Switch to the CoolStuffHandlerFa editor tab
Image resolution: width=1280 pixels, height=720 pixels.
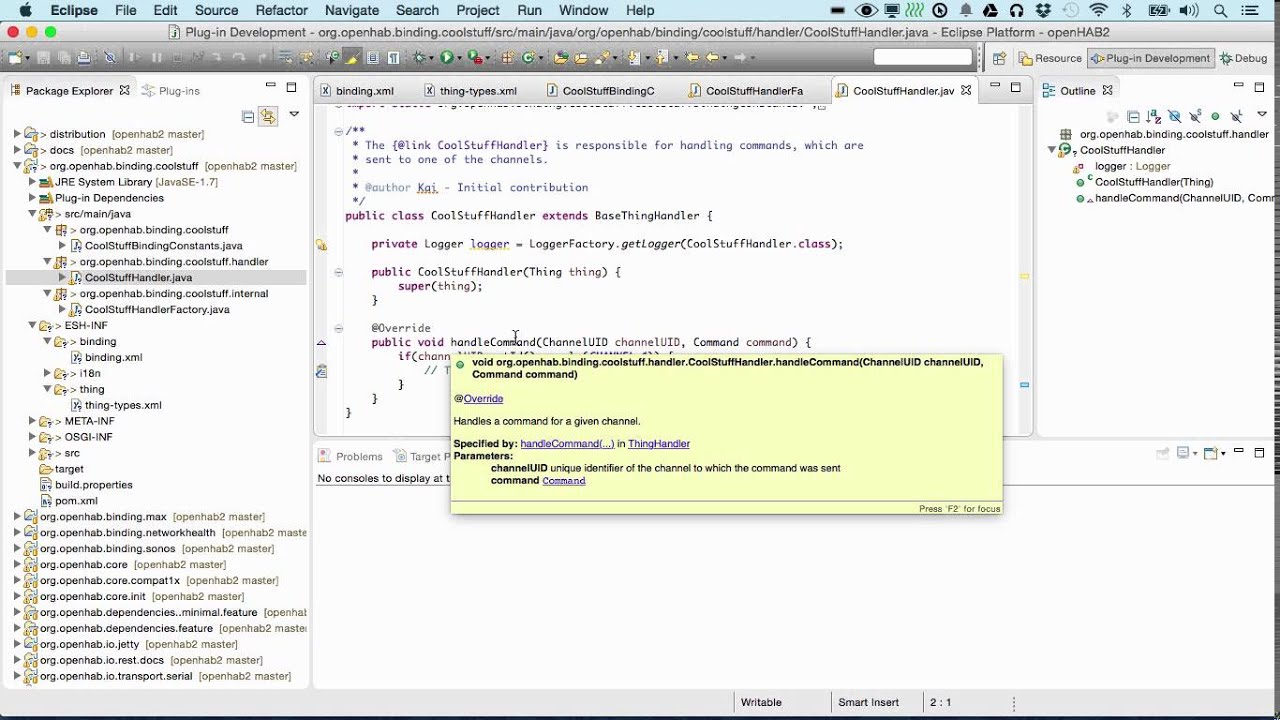(746, 91)
